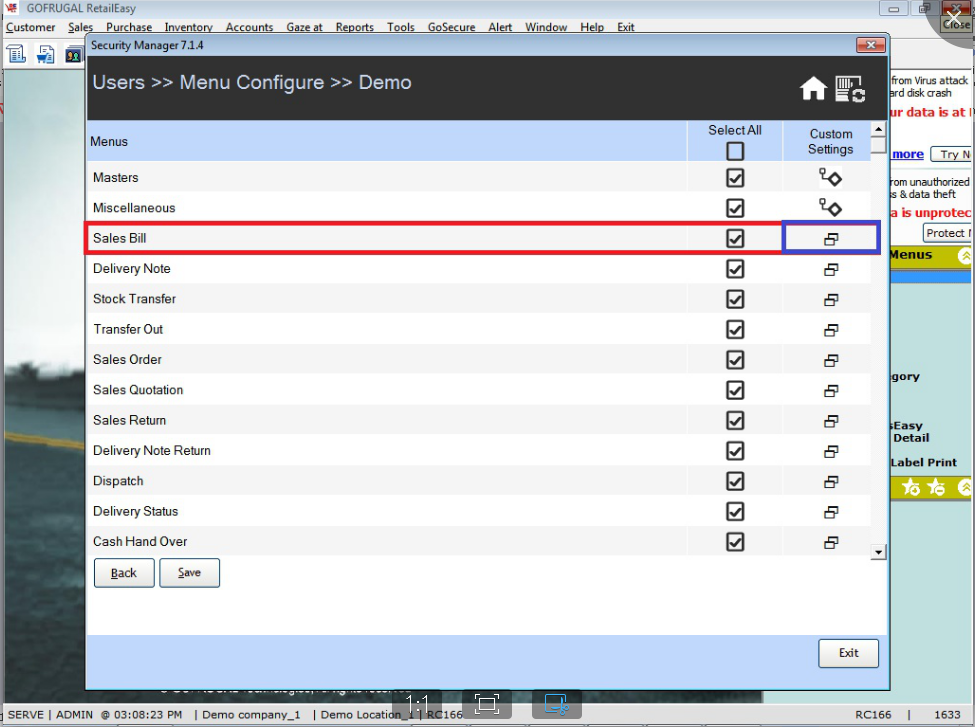Click the second toolbar icon with cart
The height and width of the screenshot is (727, 975).
click(45, 54)
